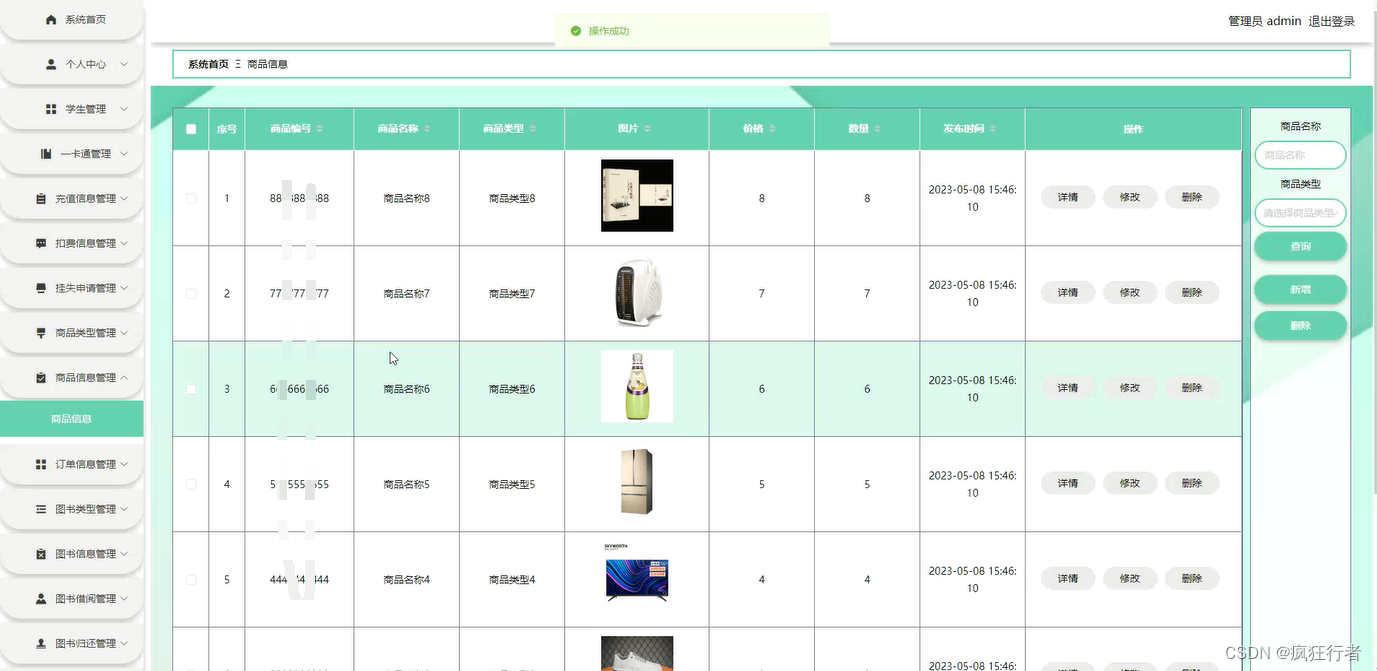Click into the 商品名称 search field
Viewport: 1377px width, 671px height.
(1300, 156)
